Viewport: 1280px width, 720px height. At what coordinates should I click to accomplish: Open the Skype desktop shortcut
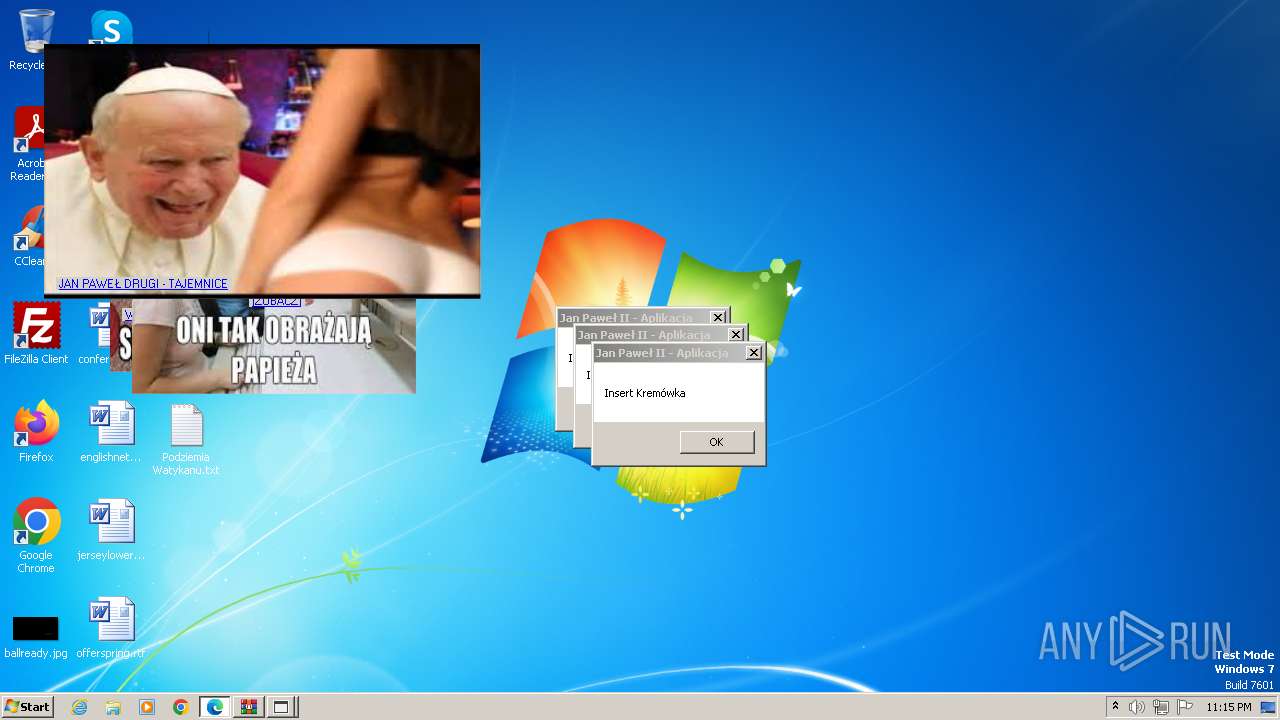tap(111, 27)
